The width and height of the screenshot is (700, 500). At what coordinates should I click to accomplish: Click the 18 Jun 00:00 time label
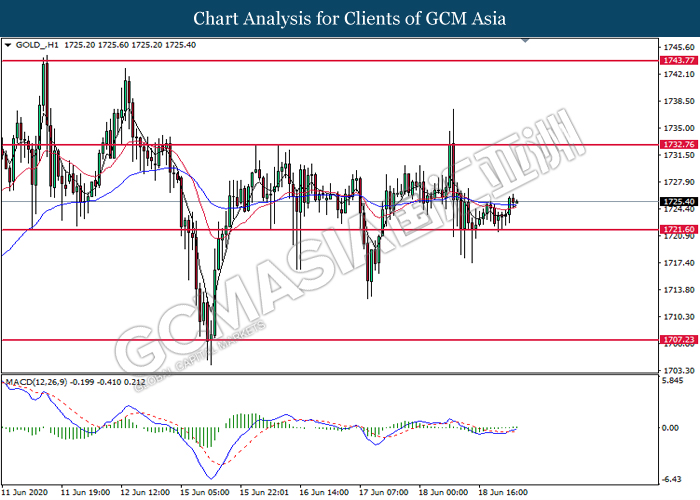(444, 492)
